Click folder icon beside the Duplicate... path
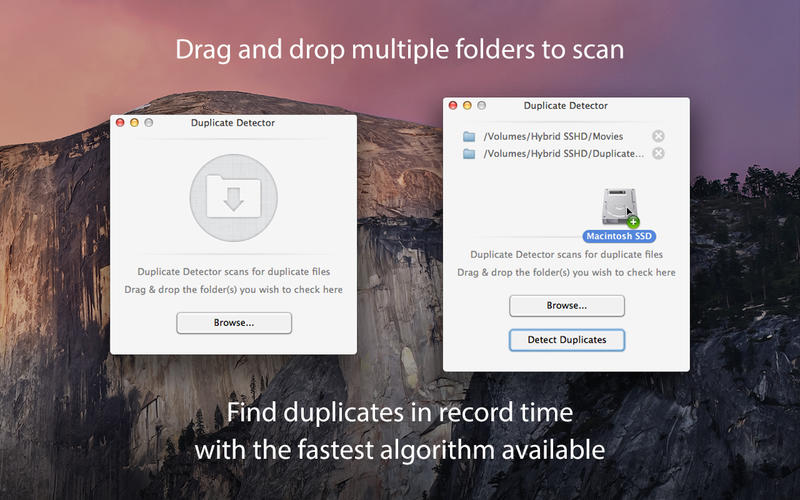Image resolution: width=800 pixels, height=500 pixels. 469,154
